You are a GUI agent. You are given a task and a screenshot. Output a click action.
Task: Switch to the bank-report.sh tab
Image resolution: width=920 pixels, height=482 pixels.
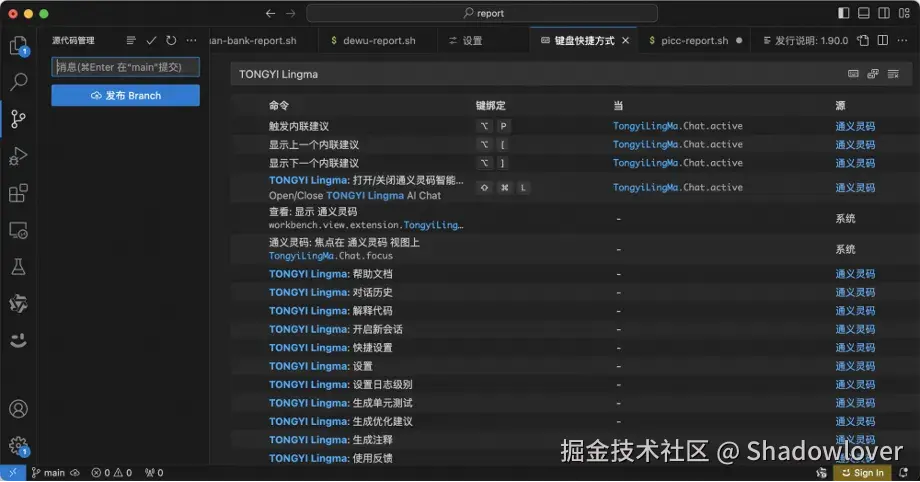[263, 41]
